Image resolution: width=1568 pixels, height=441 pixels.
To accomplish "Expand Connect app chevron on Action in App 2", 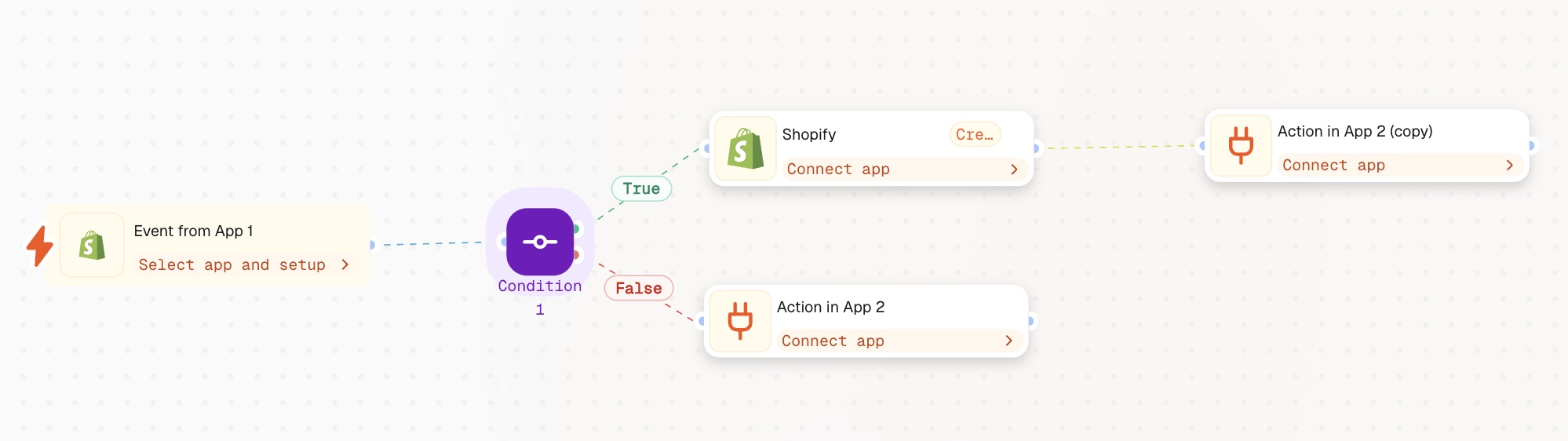I will (x=1008, y=341).
